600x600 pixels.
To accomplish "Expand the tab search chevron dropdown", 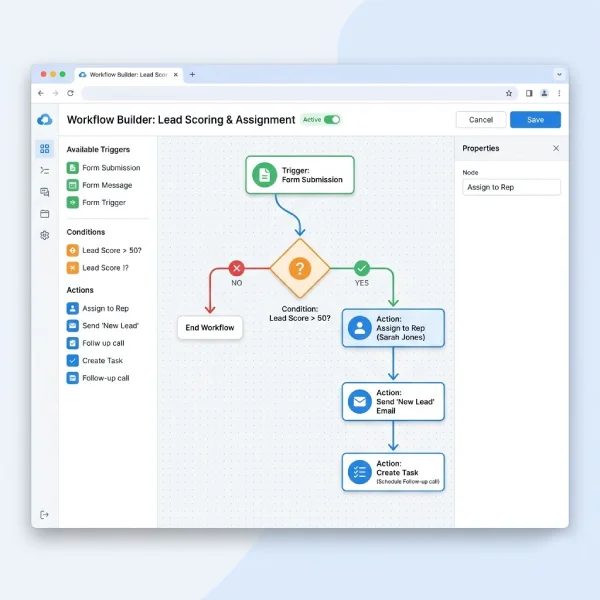I will [559, 75].
